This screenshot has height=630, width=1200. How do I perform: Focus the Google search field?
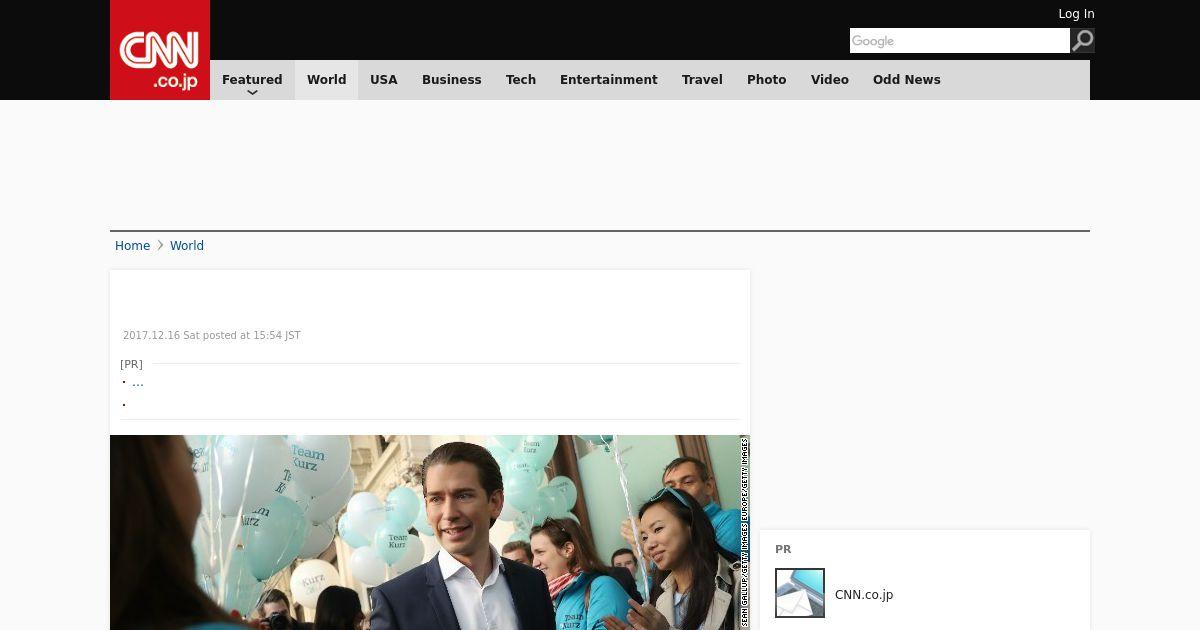coord(960,40)
